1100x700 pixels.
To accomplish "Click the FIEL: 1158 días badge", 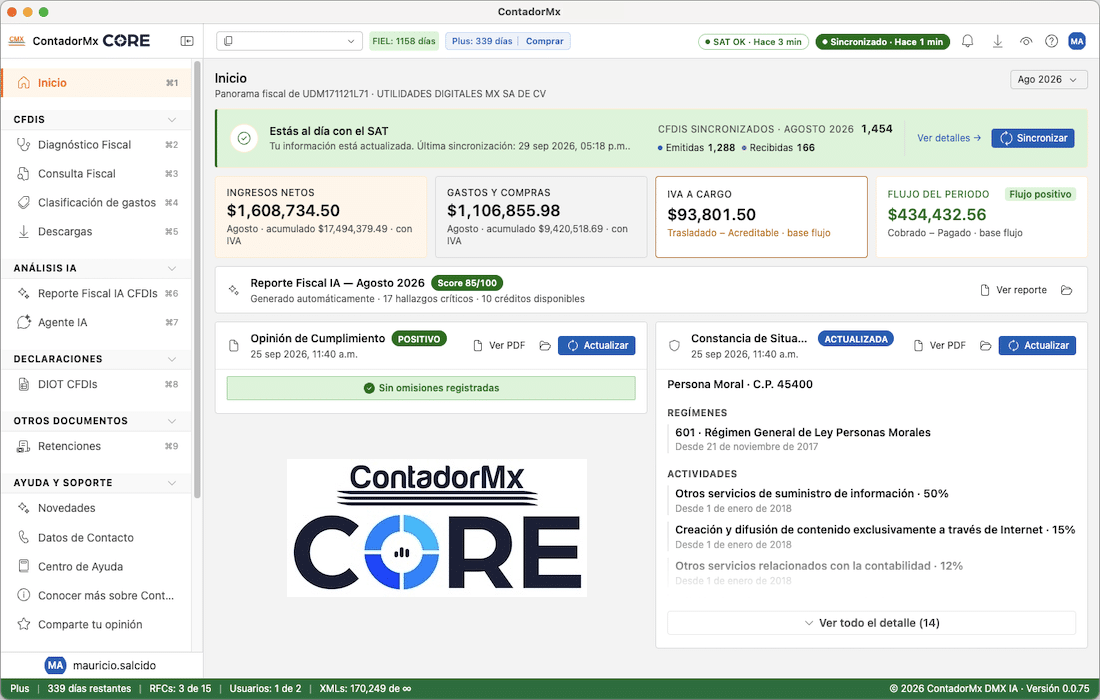I will (x=404, y=41).
